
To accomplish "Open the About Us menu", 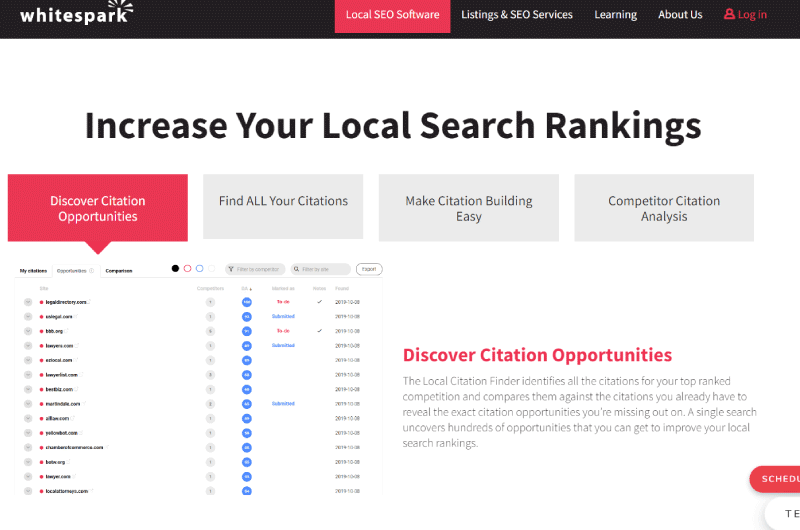I will 680,15.
